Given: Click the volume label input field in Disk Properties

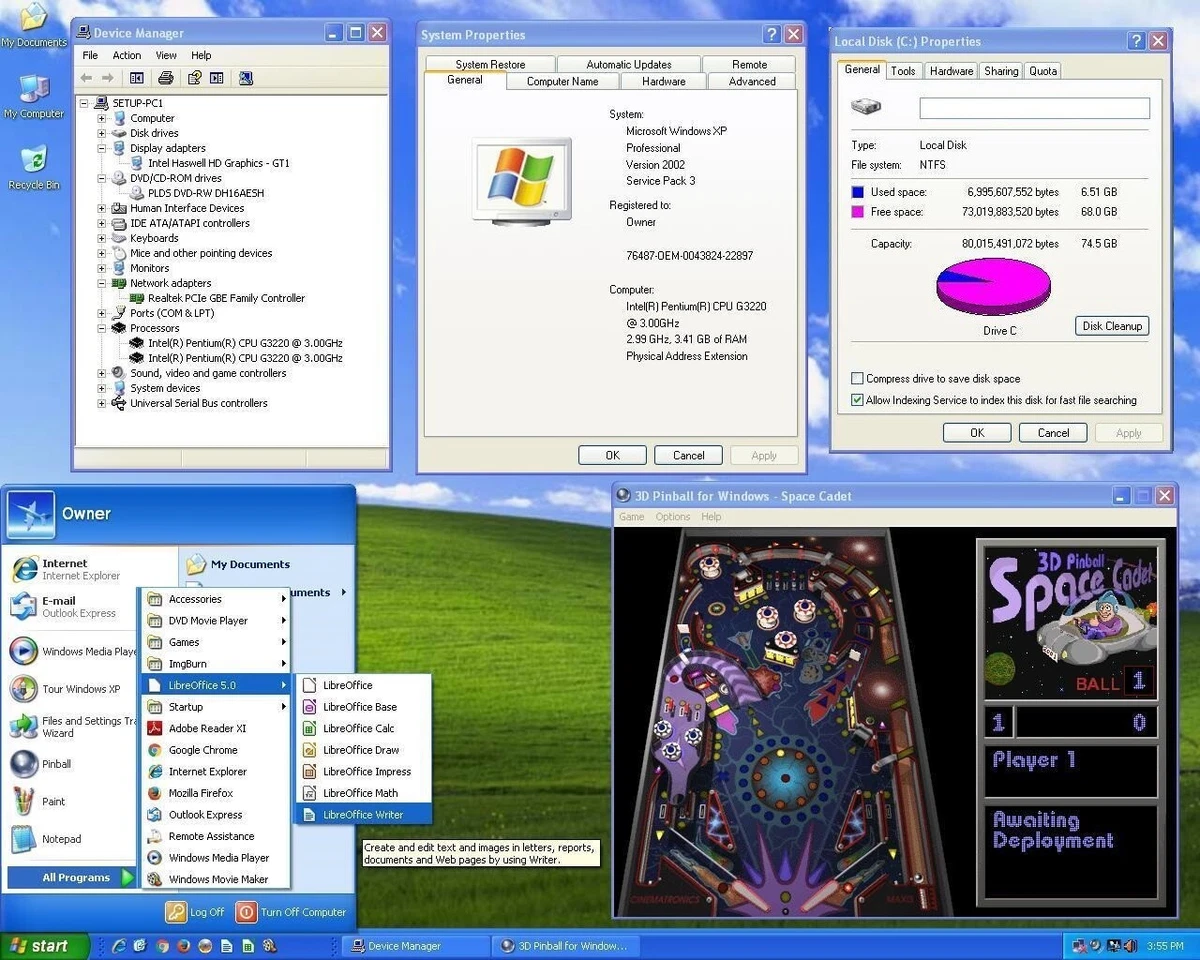Looking at the screenshot, I should coord(1034,107).
